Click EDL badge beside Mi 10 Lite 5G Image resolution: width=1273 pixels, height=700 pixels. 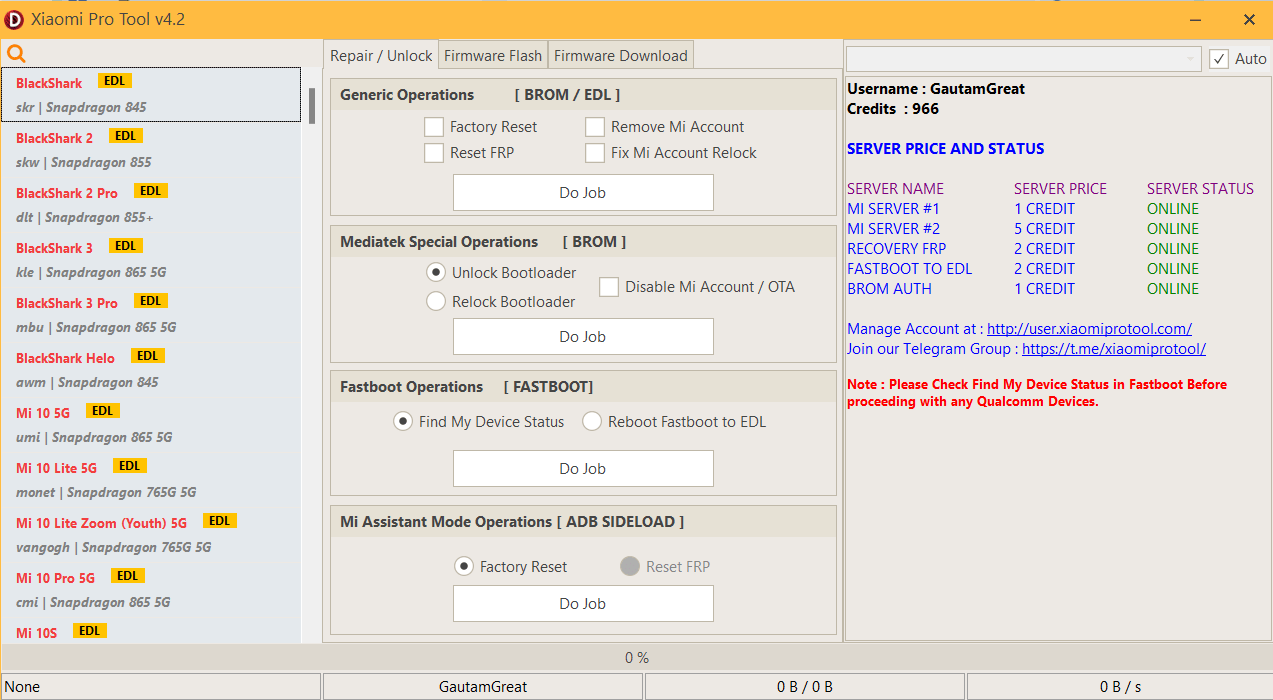[x=130, y=466]
